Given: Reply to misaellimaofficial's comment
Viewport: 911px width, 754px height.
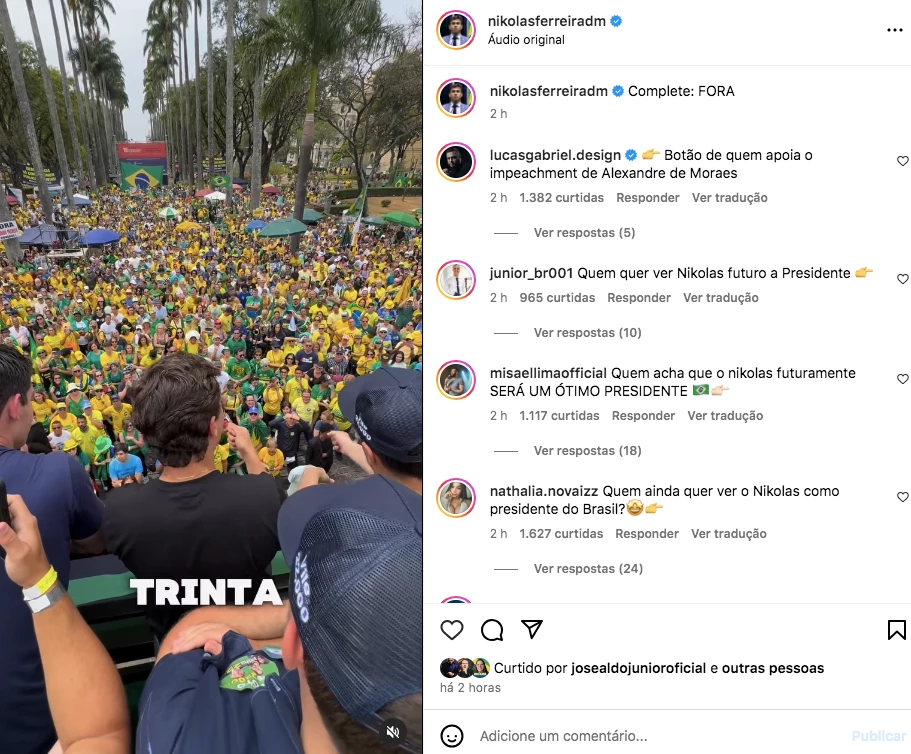Looking at the screenshot, I should pos(643,415).
